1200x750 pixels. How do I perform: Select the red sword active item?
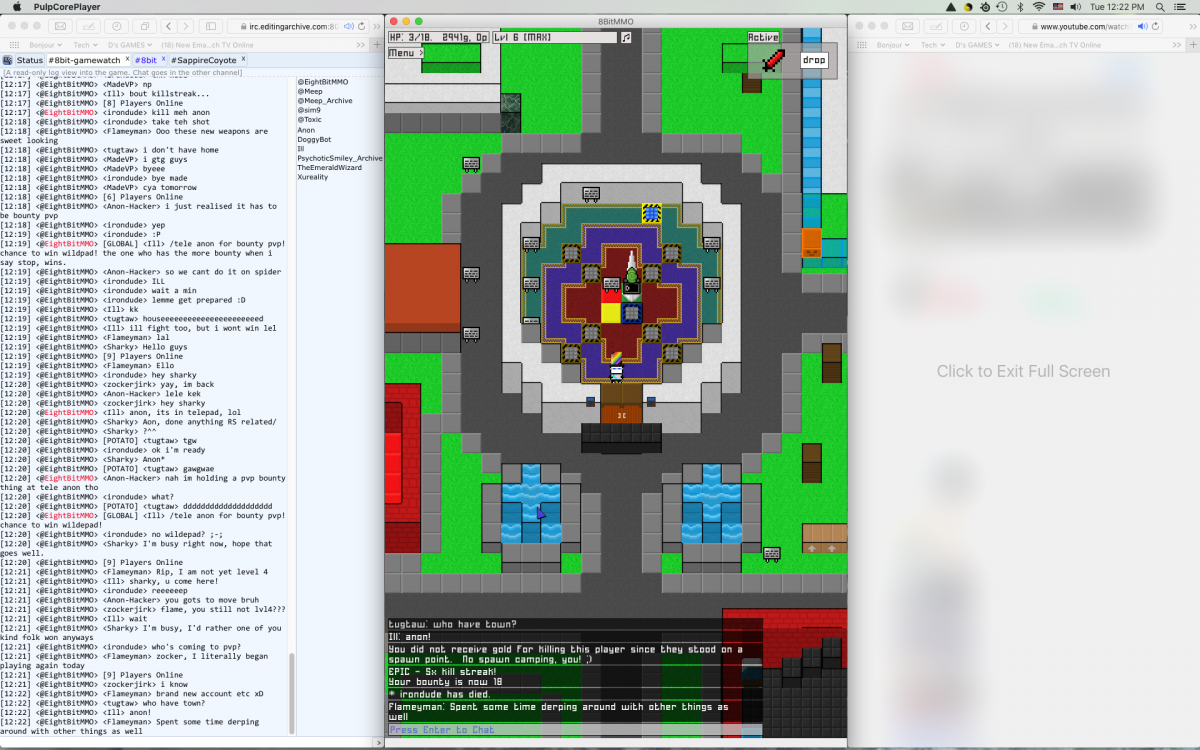pos(775,60)
